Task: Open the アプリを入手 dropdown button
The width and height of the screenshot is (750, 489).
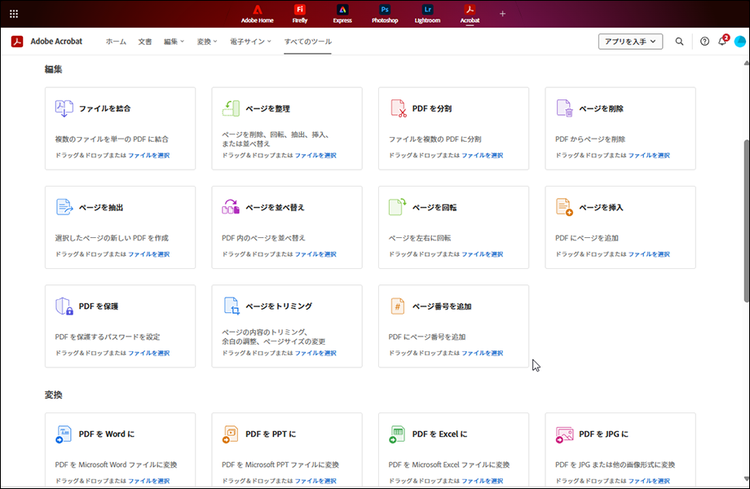Action: (630, 41)
